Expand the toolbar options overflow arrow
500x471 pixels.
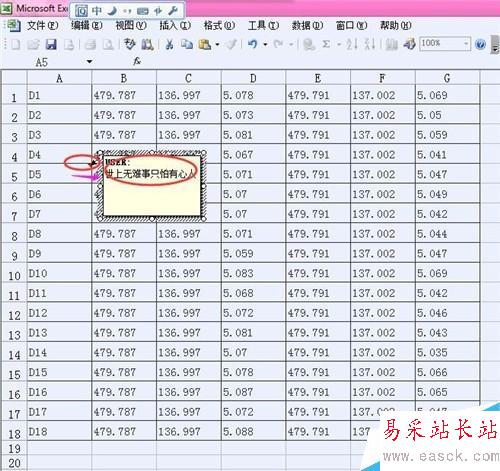point(495,45)
